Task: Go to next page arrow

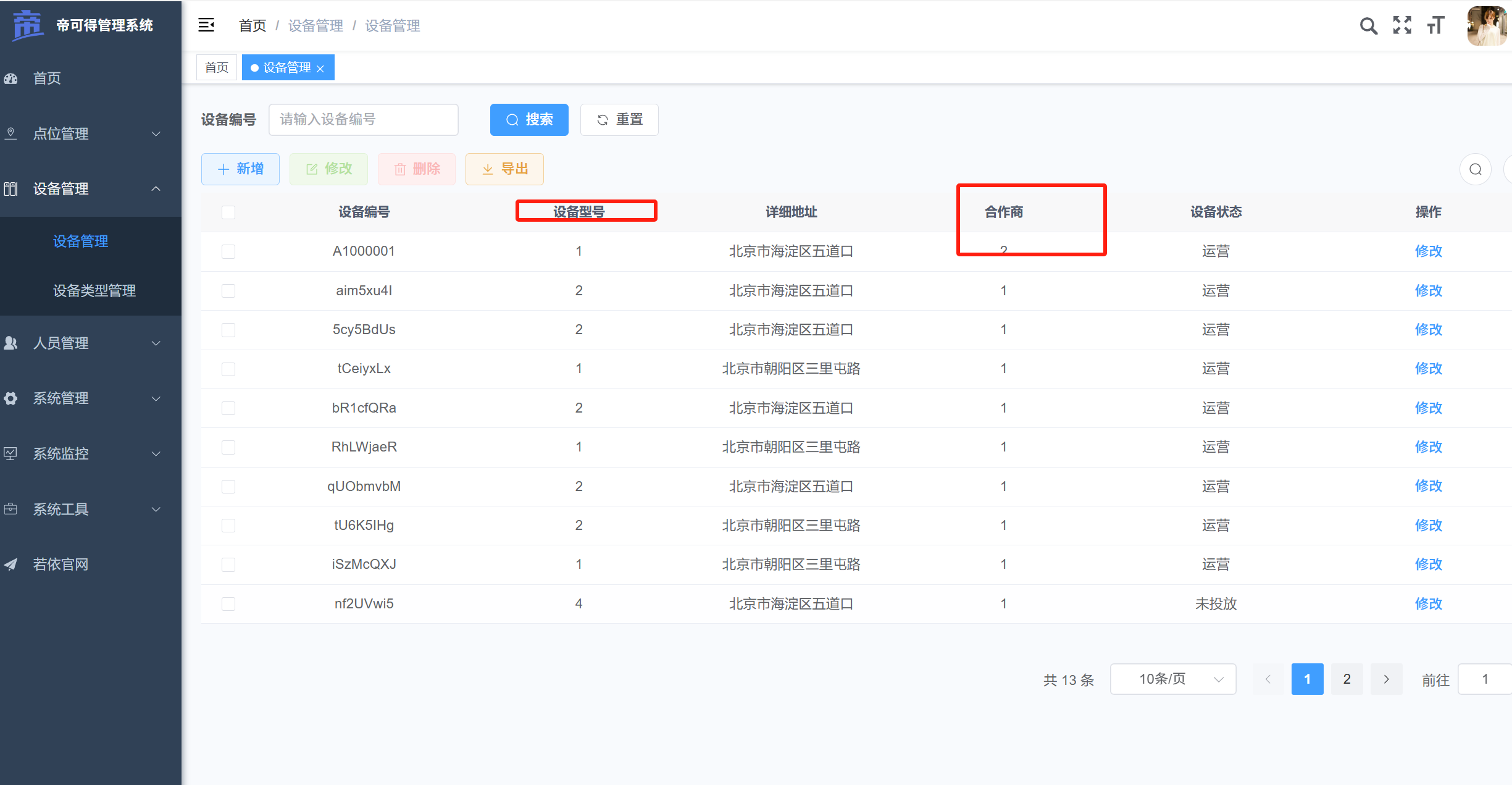Action: coord(1386,679)
